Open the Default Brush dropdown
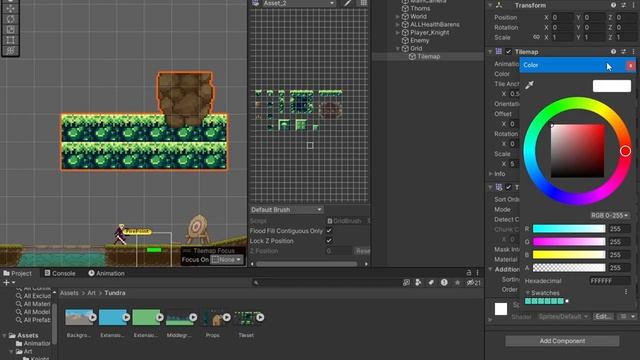This screenshot has width=640, height=360. (x=286, y=210)
